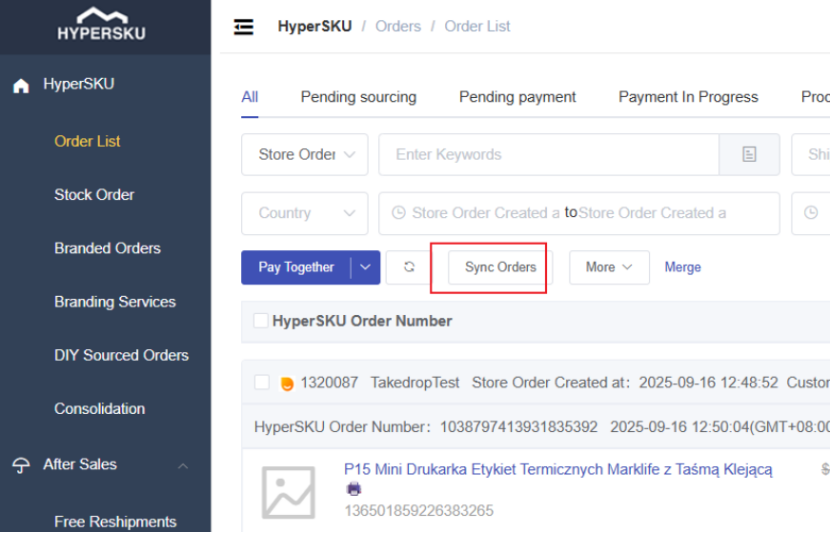The image size is (830, 533).
Task: Open Free Reshipments in sidebar
Action: click(115, 521)
